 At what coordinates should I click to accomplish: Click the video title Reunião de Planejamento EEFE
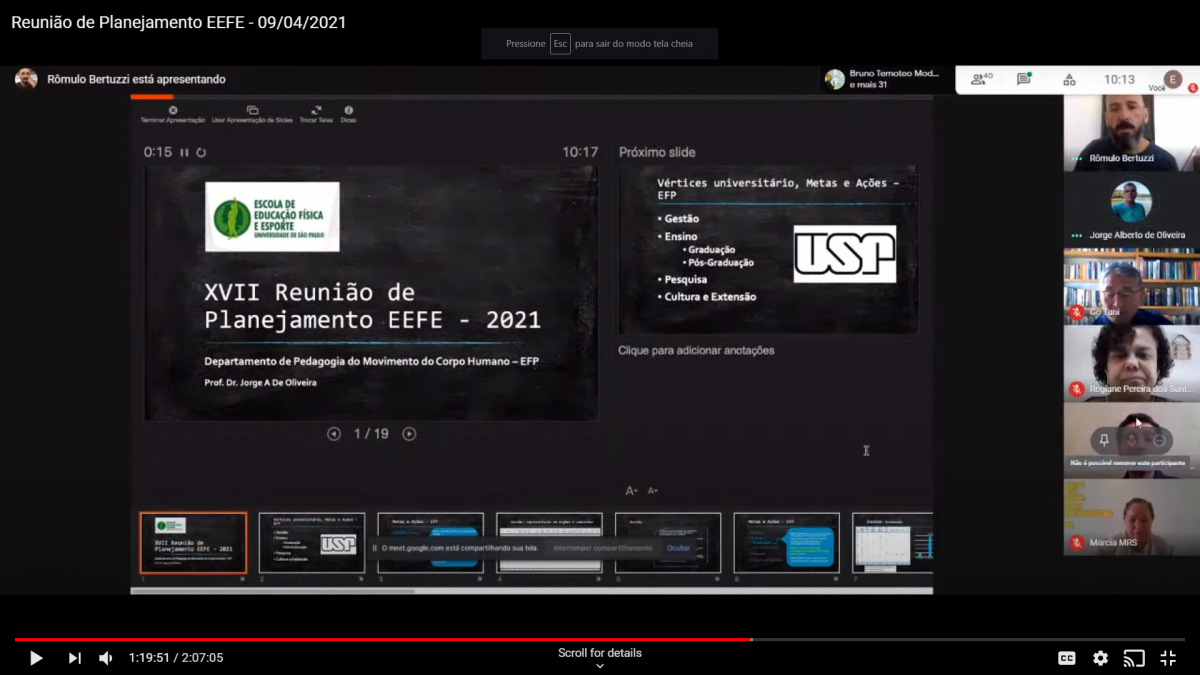coord(179,22)
